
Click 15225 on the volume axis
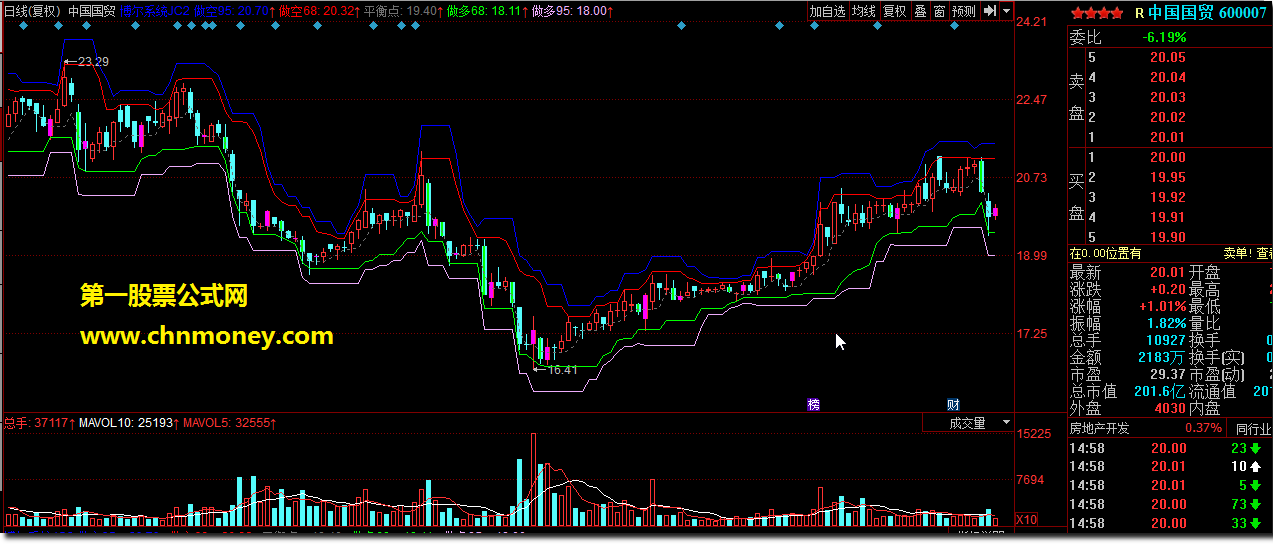click(1033, 434)
